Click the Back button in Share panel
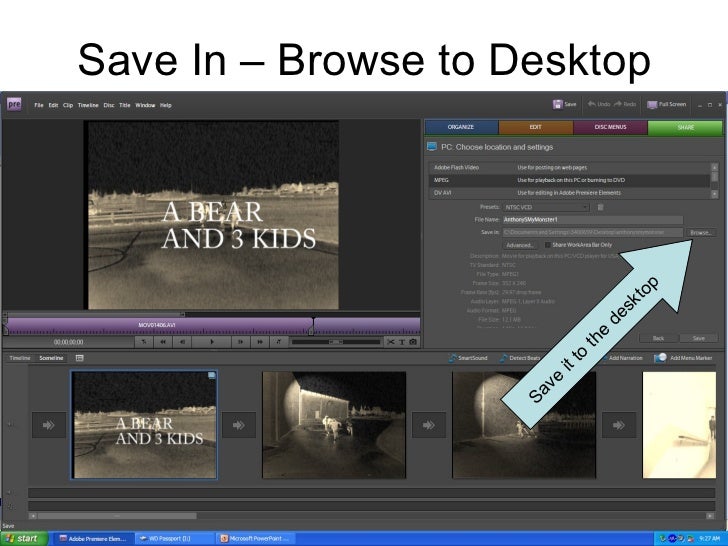Screen dimensions: 728x546 click(658, 338)
